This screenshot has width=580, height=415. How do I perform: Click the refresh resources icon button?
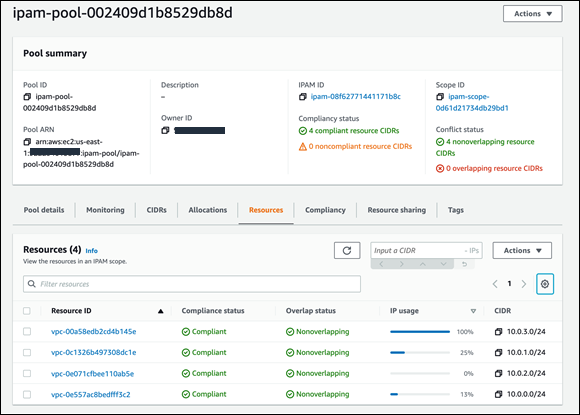[347, 250]
